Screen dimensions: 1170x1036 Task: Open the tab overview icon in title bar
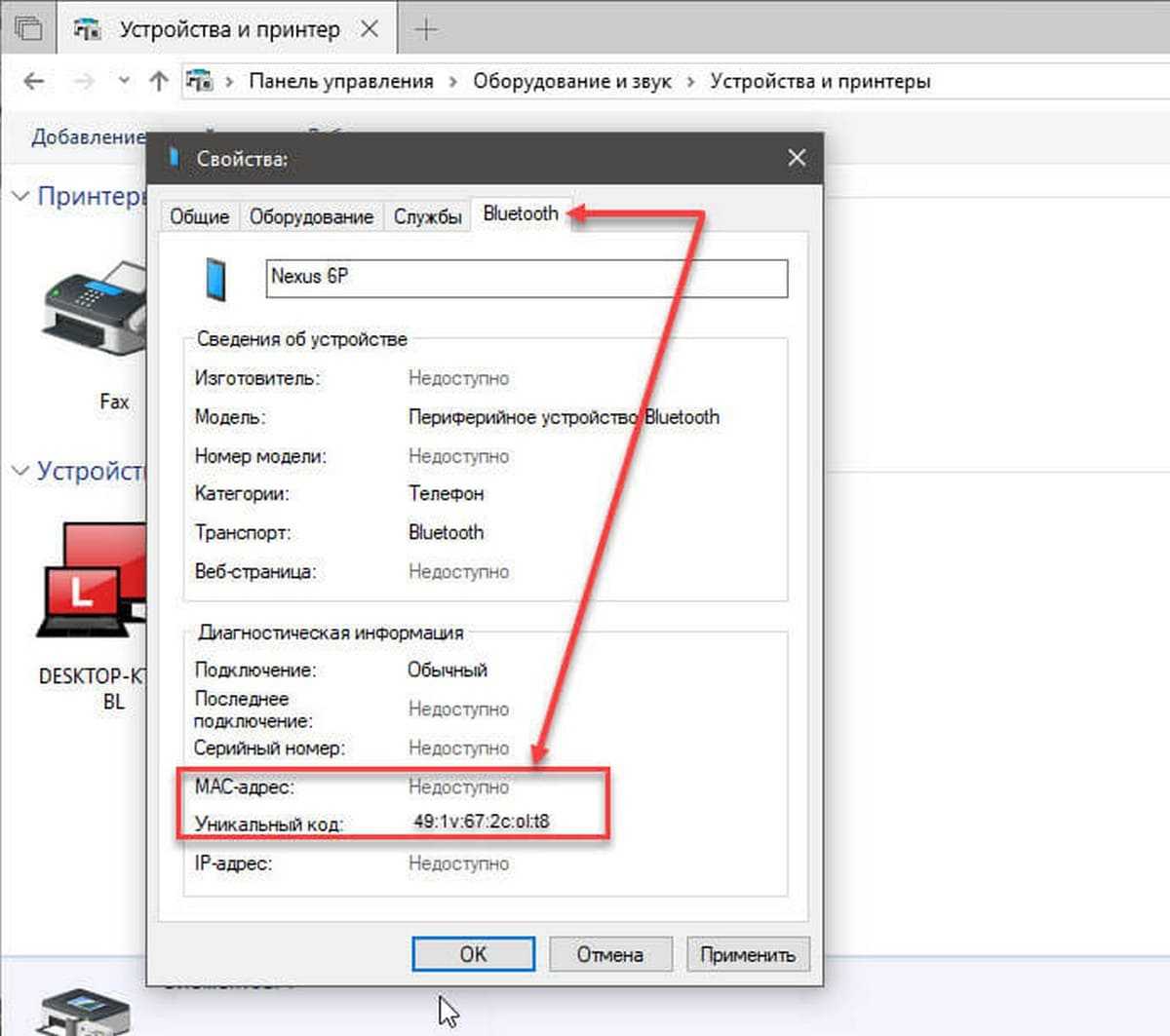click(x=29, y=29)
